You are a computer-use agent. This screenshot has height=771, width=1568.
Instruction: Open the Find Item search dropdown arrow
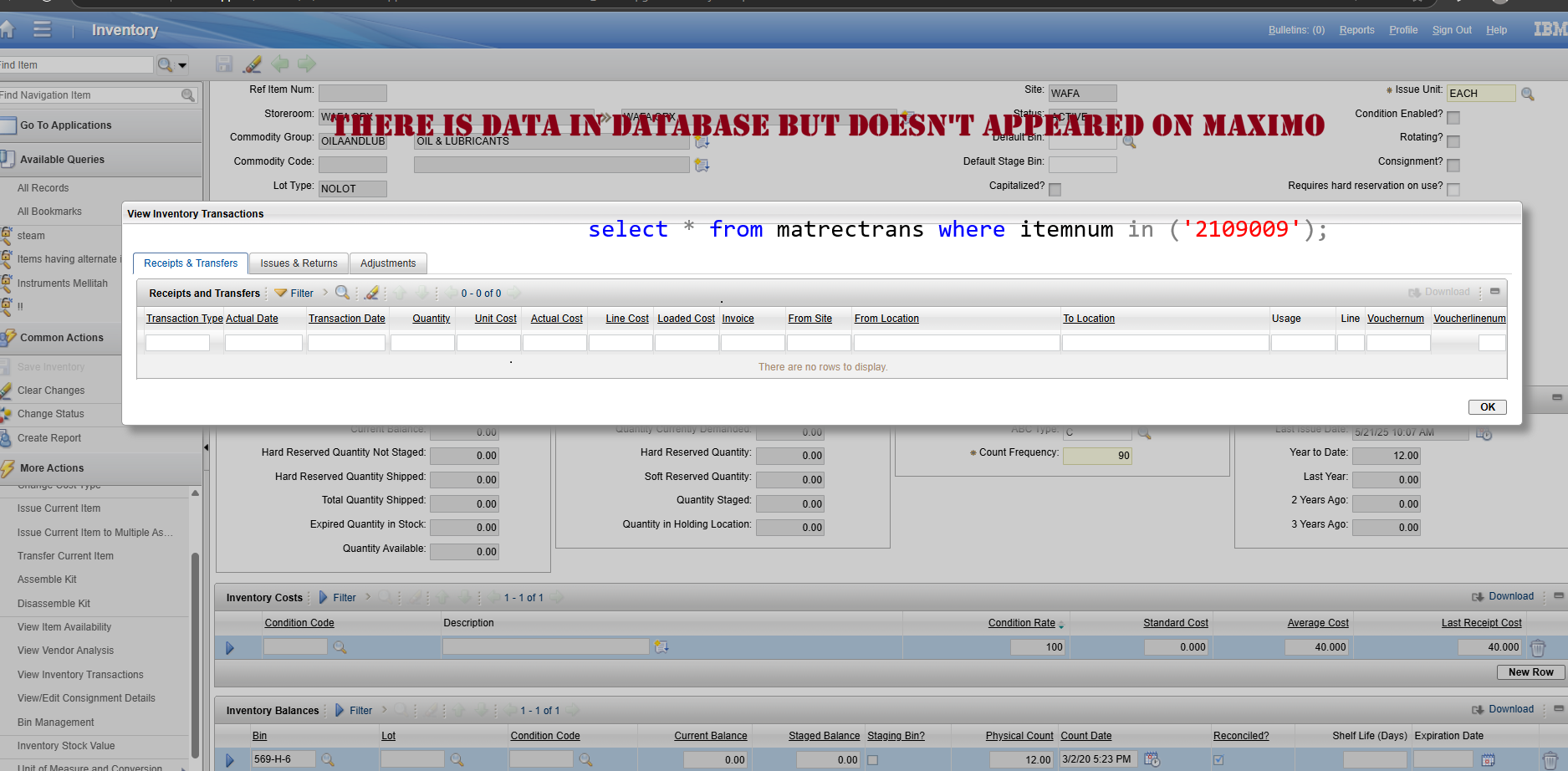point(182,64)
